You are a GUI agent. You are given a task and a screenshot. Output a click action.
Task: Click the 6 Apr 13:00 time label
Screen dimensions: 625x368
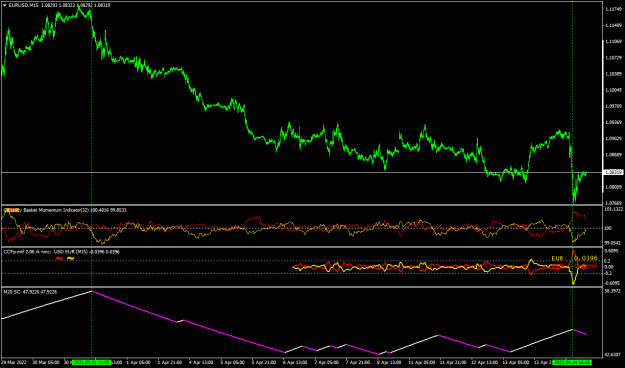pyautogui.click(x=294, y=362)
